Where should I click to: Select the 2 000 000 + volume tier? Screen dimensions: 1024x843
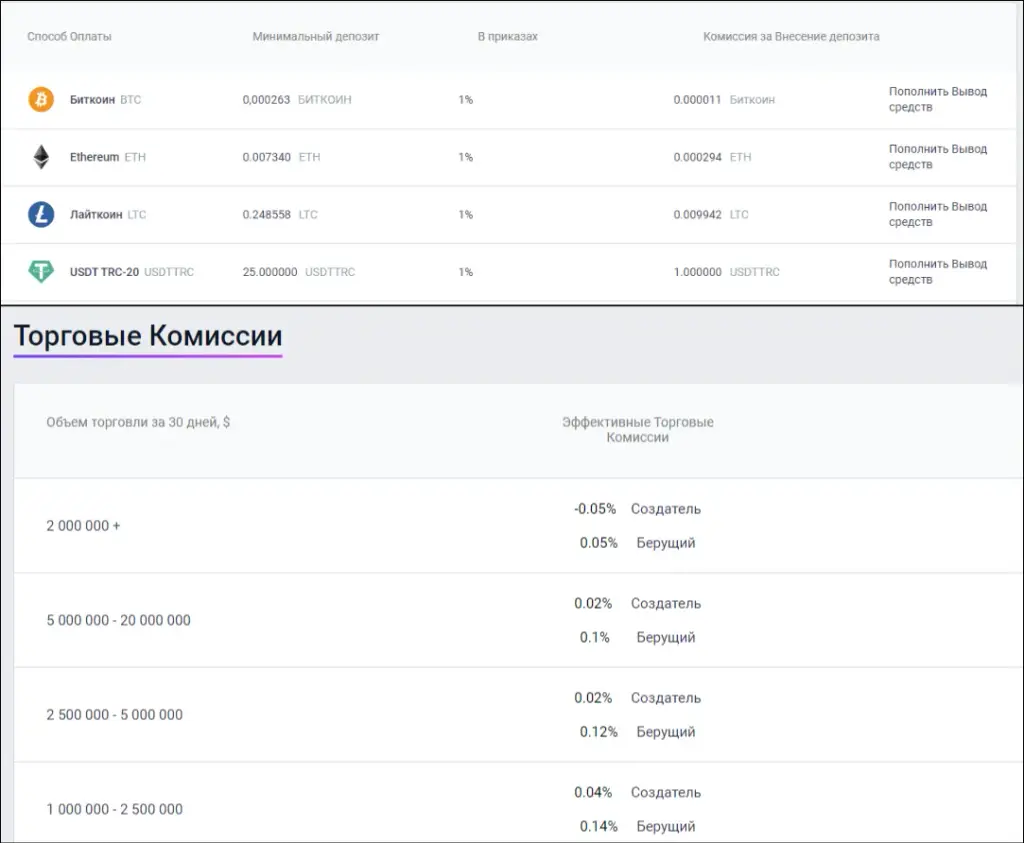(x=83, y=526)
